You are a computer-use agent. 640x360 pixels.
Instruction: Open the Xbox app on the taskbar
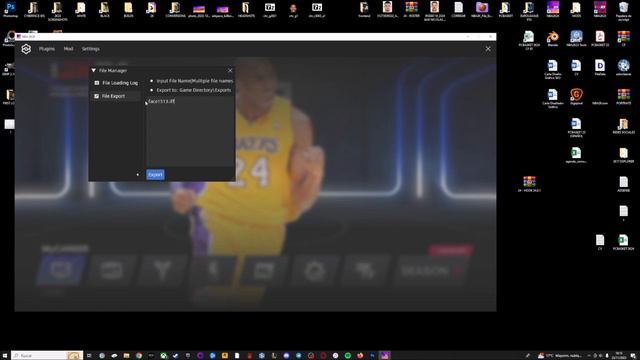point(163,356)
